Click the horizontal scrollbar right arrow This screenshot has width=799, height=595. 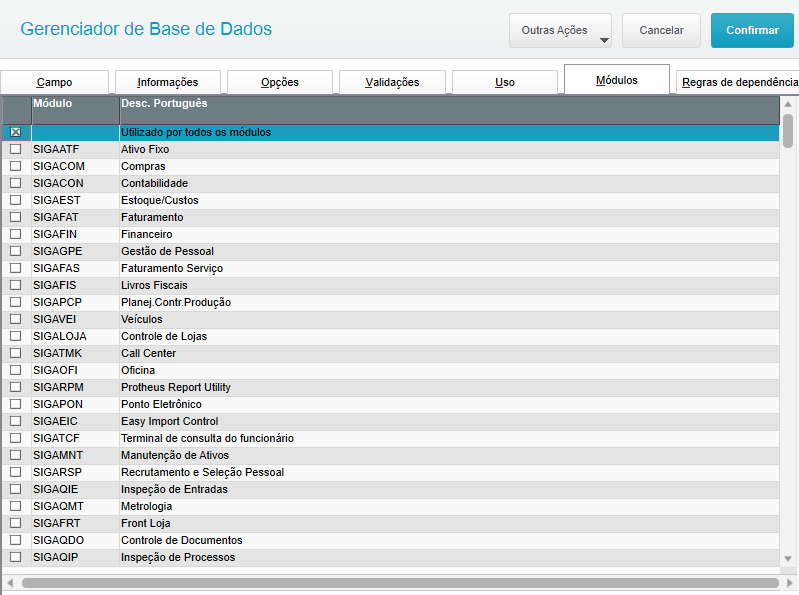(790, 583)
